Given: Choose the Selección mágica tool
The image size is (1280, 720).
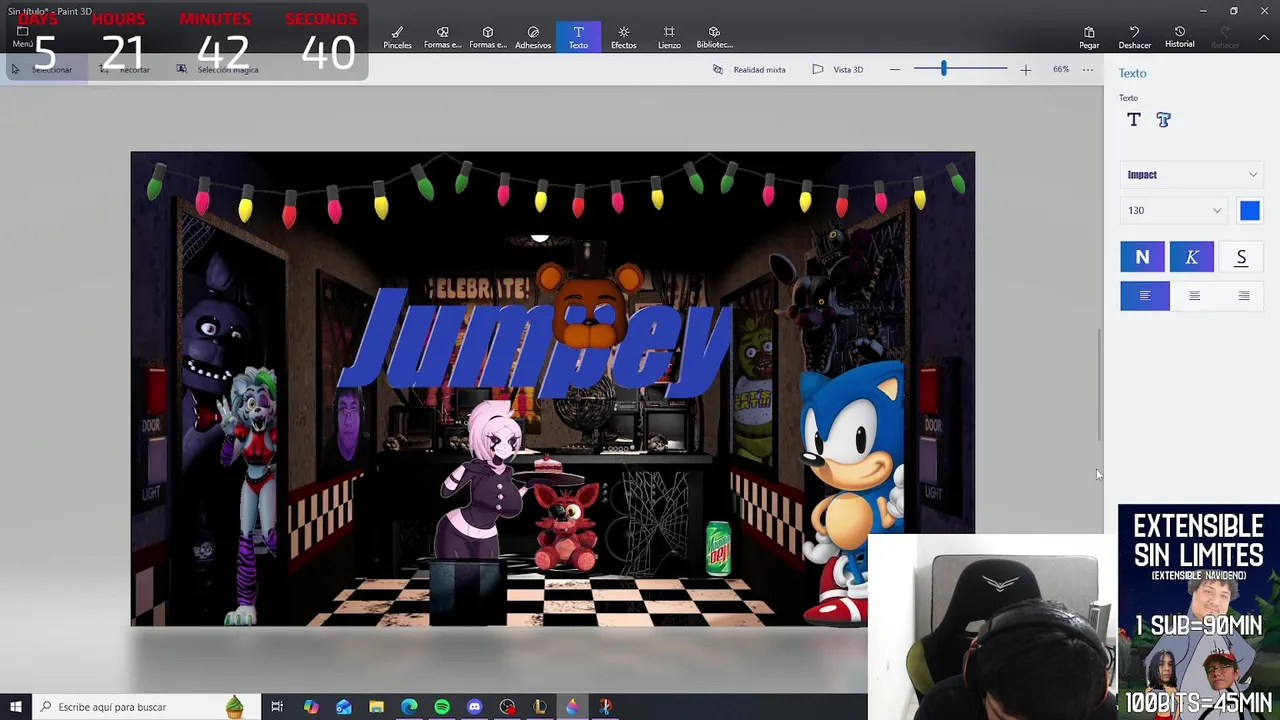Looking at the screenshot, I should [x=218, y=69].
